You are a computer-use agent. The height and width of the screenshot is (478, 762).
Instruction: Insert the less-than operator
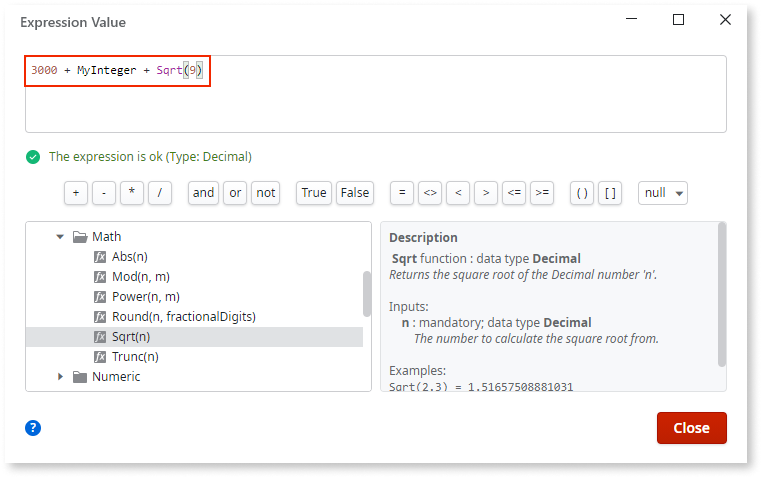tap(458, 193)
